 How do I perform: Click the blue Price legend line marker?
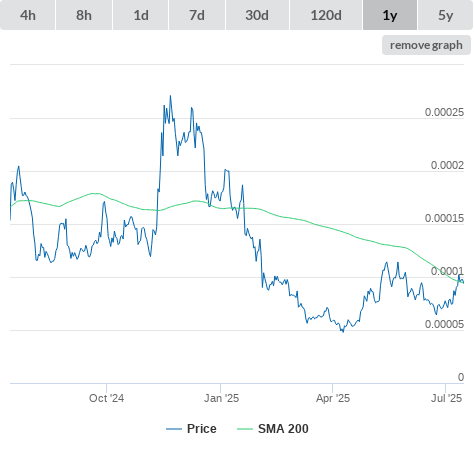coord(174,429)
